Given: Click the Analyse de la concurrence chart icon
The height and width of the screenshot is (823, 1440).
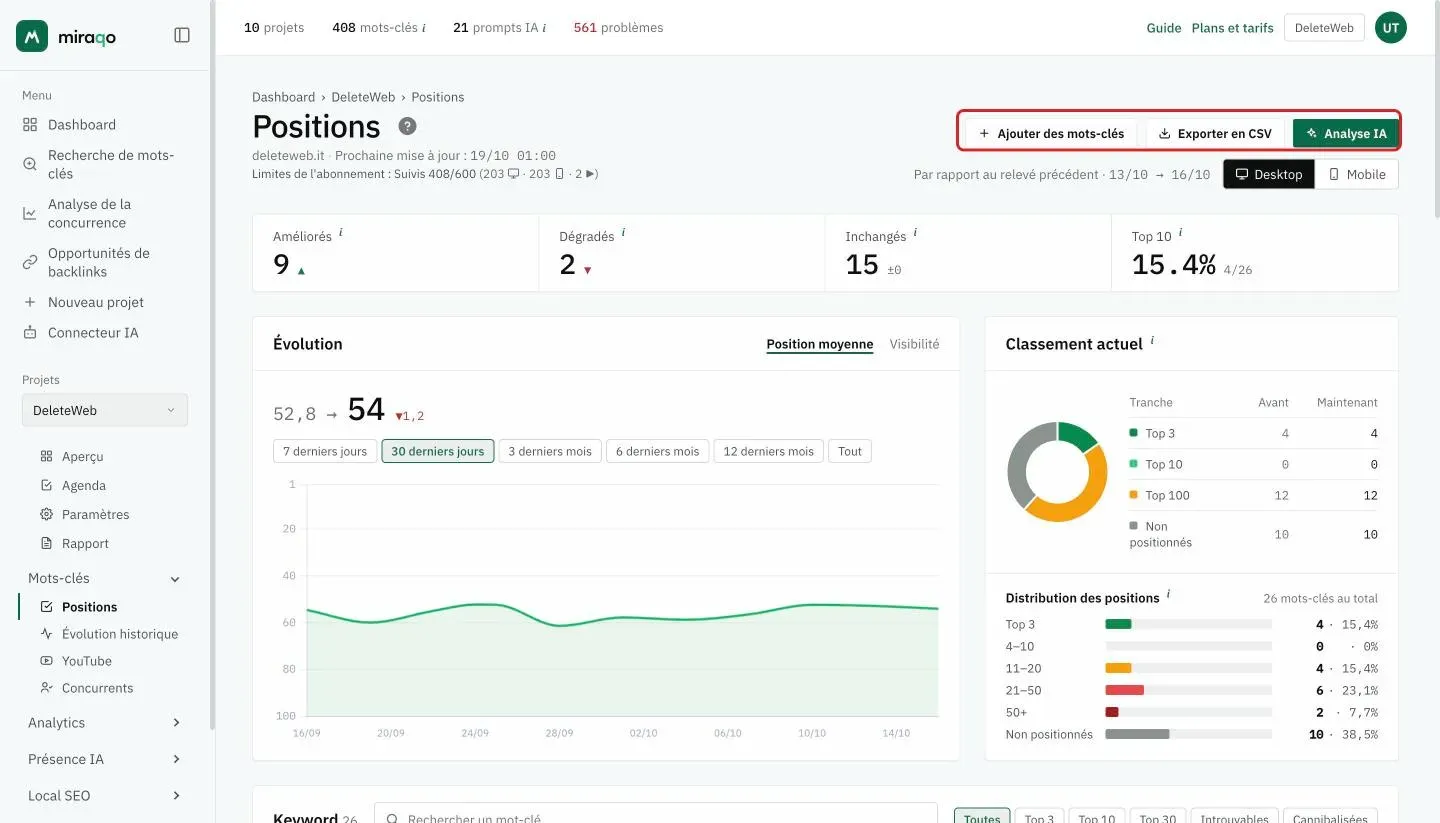Looking at the screenshot, I should 30,213.
